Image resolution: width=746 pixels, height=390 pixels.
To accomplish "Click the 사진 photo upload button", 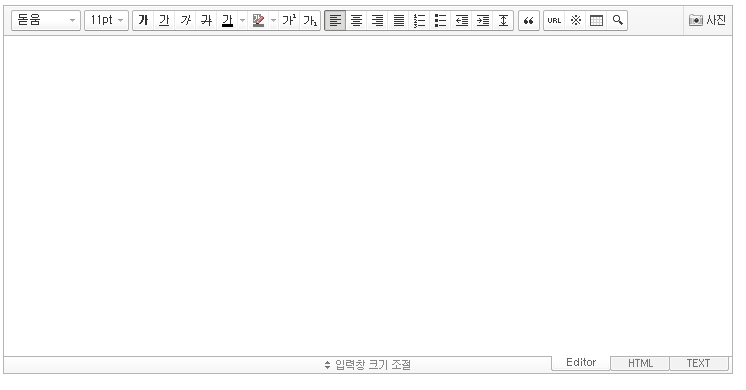I will [707, 20].
